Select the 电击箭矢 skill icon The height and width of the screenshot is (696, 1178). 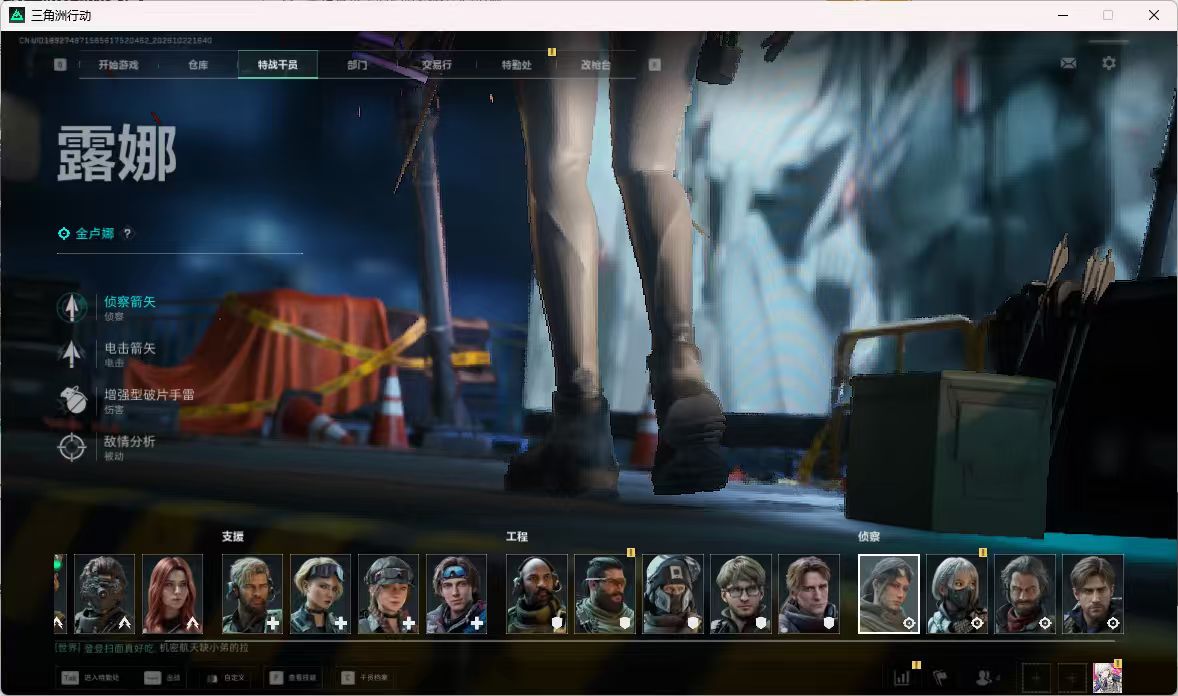(x=71, y=353)
